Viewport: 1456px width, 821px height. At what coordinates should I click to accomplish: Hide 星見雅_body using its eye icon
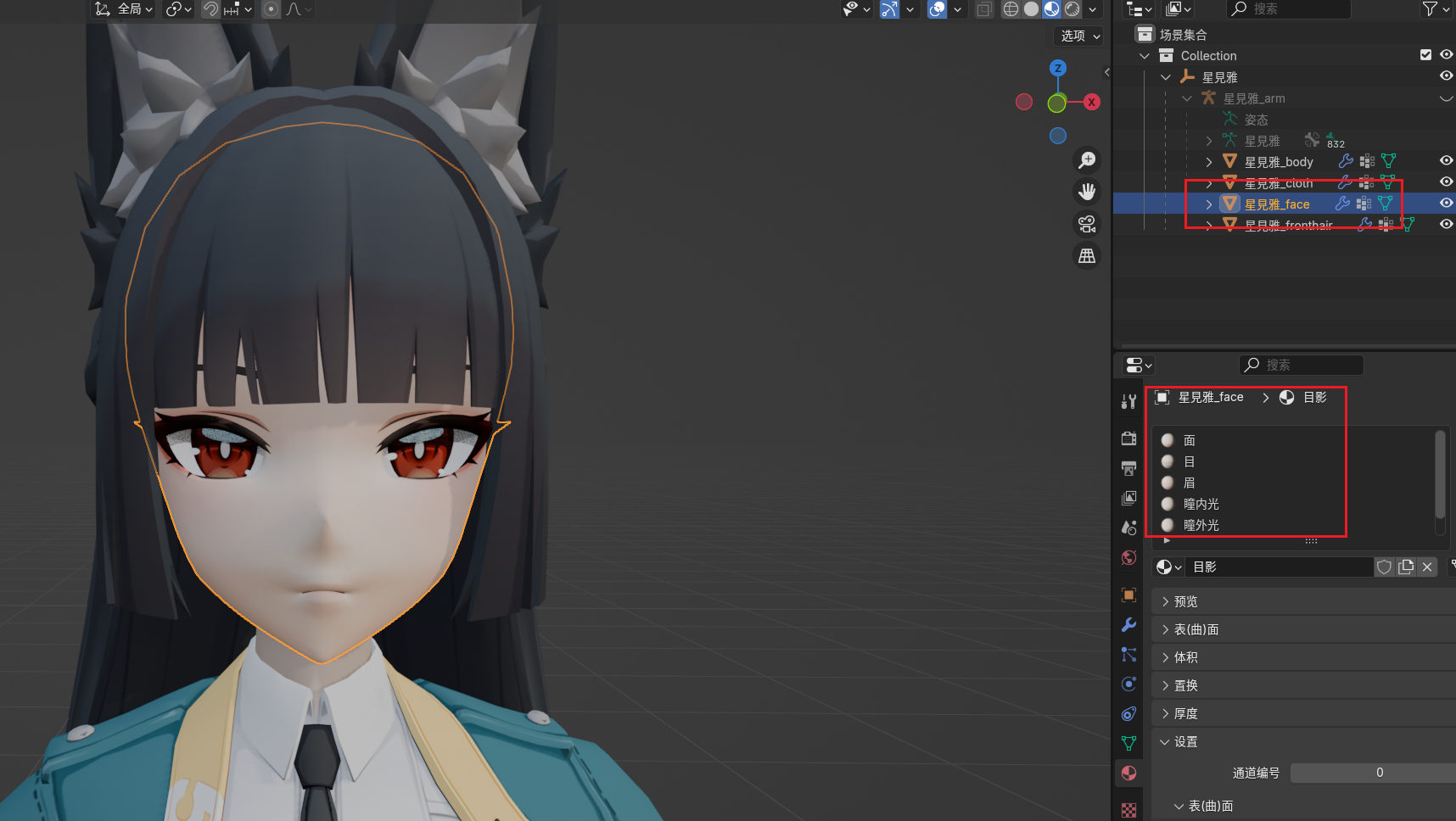pyautogui.click(x=1446, y=160)
